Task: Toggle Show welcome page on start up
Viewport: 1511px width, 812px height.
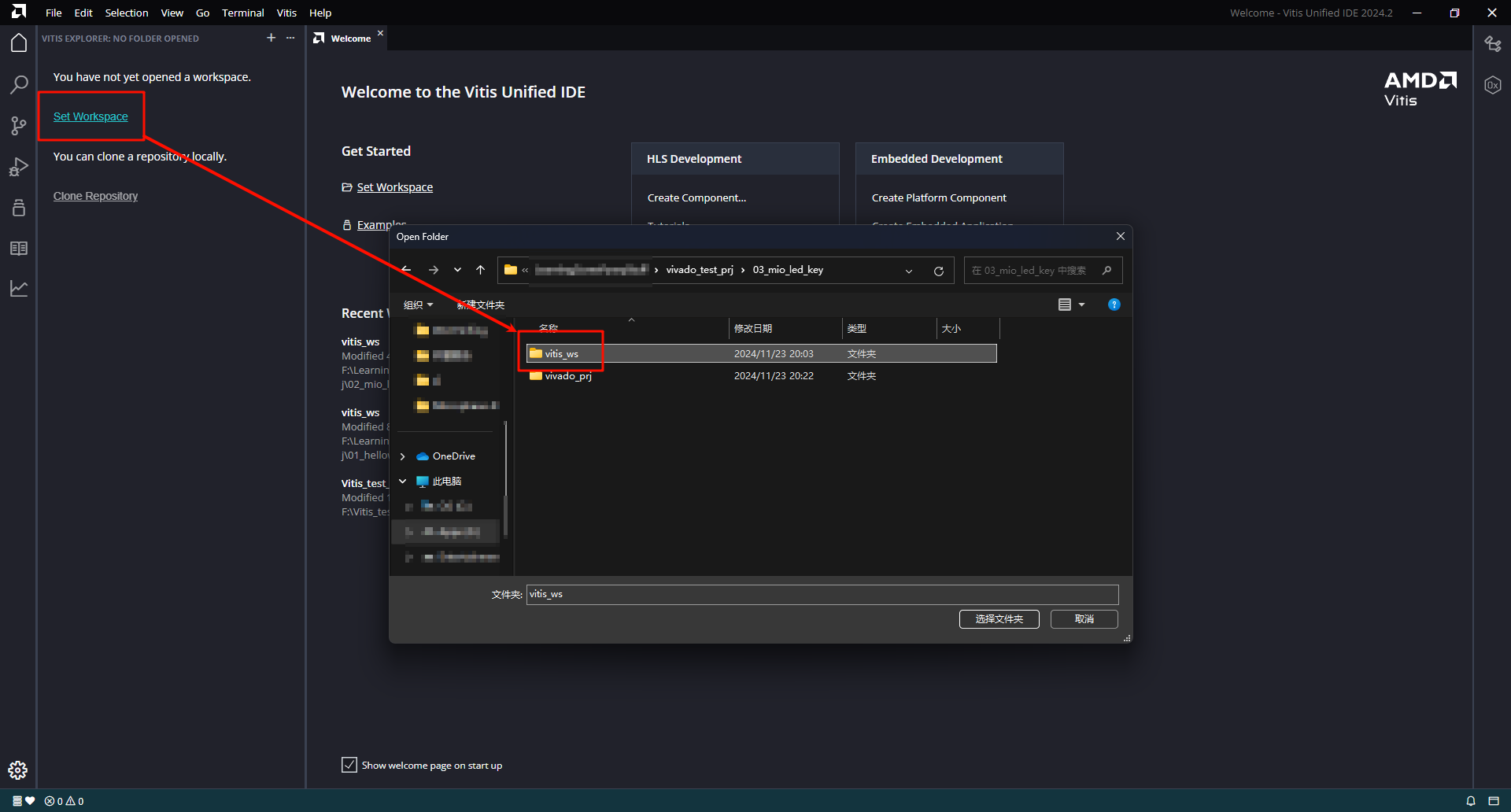Action: pyautogui.click(x=349, y=765)
